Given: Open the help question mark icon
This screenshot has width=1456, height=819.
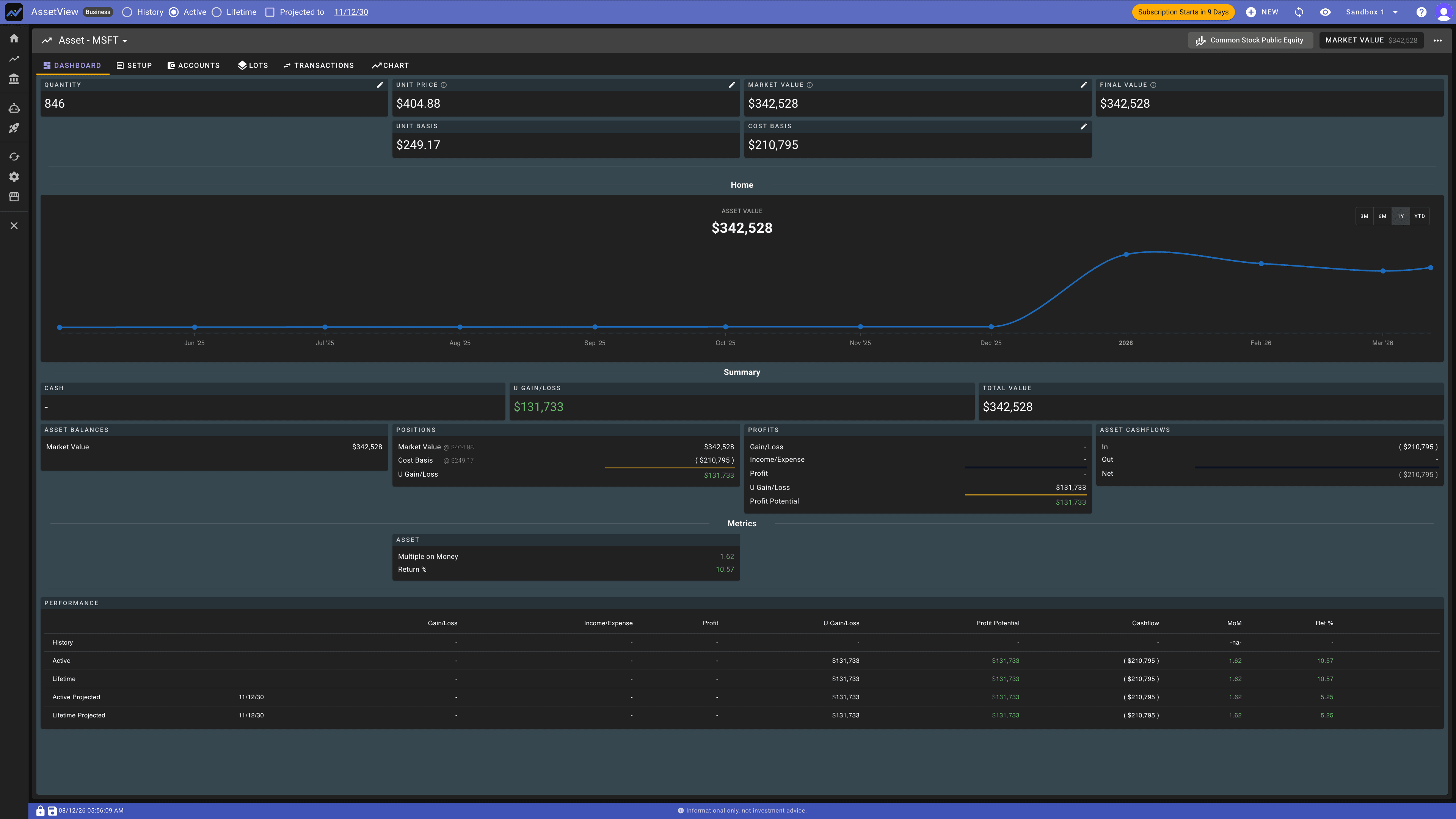Looking at the screenshot, I should [x=1421, y=12].
